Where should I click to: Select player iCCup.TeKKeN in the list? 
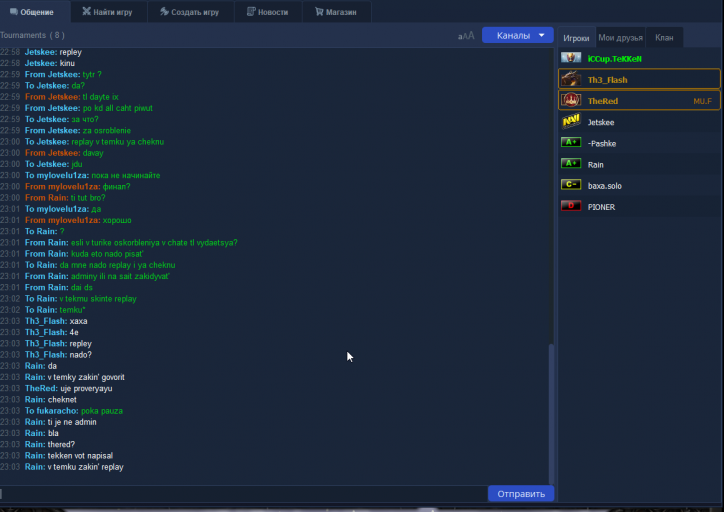coord(639,59)
